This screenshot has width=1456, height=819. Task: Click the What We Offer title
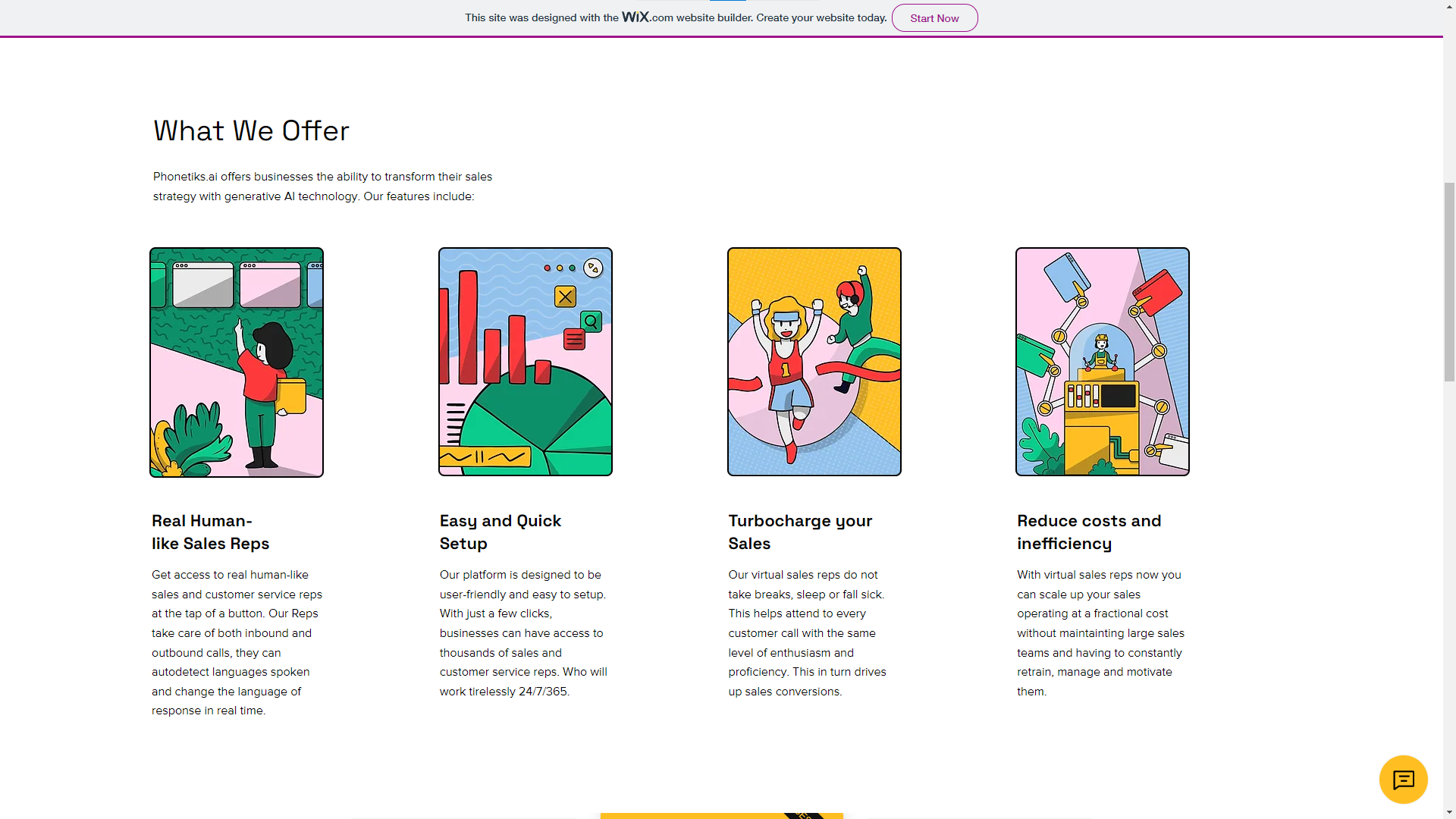click(251, 130)
